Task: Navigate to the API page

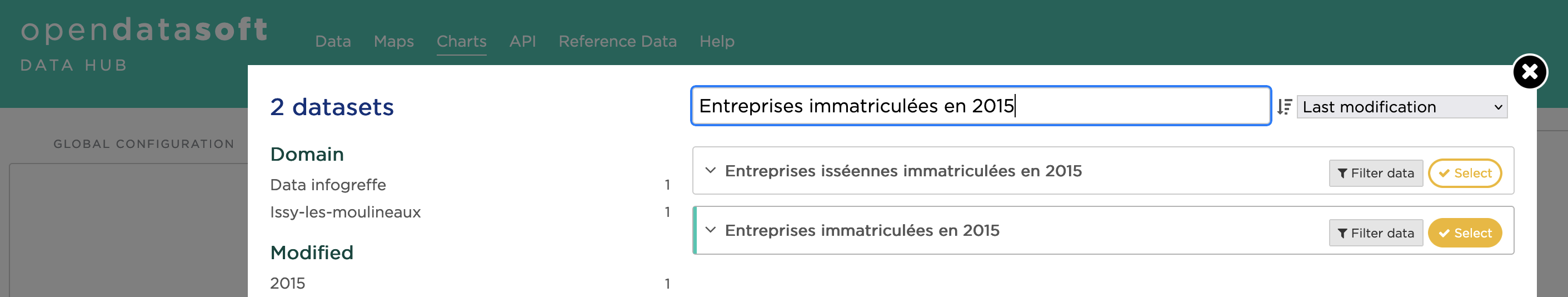Action: pos(522,42)
